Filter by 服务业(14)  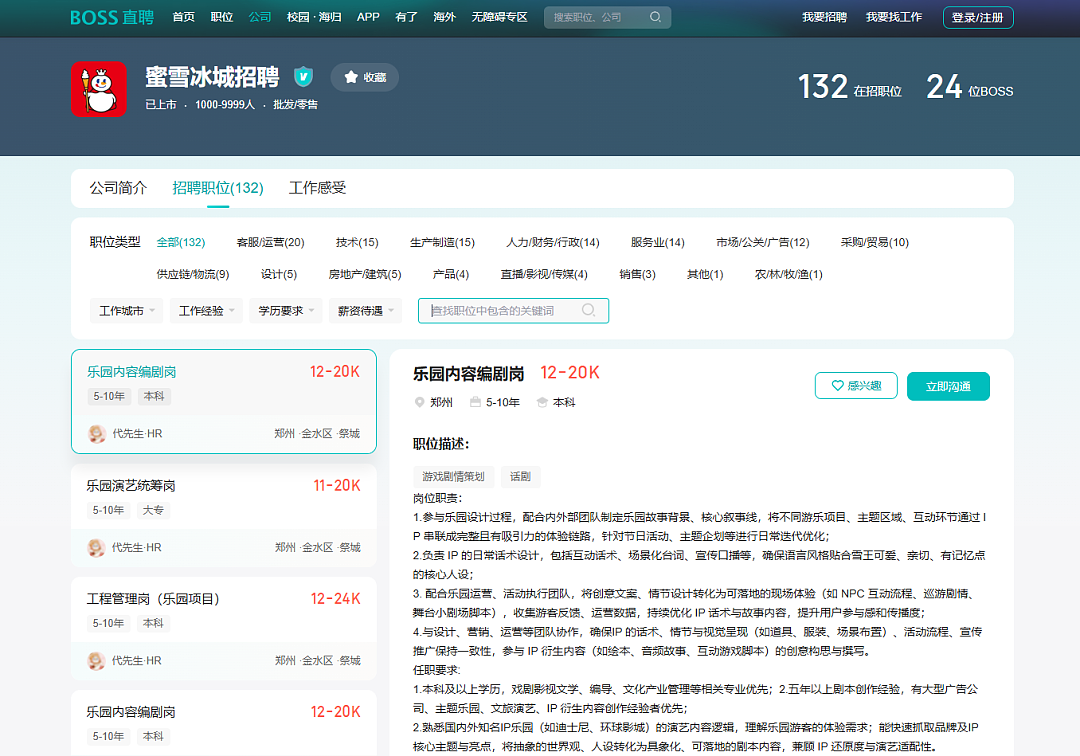(x=658, y=242)
